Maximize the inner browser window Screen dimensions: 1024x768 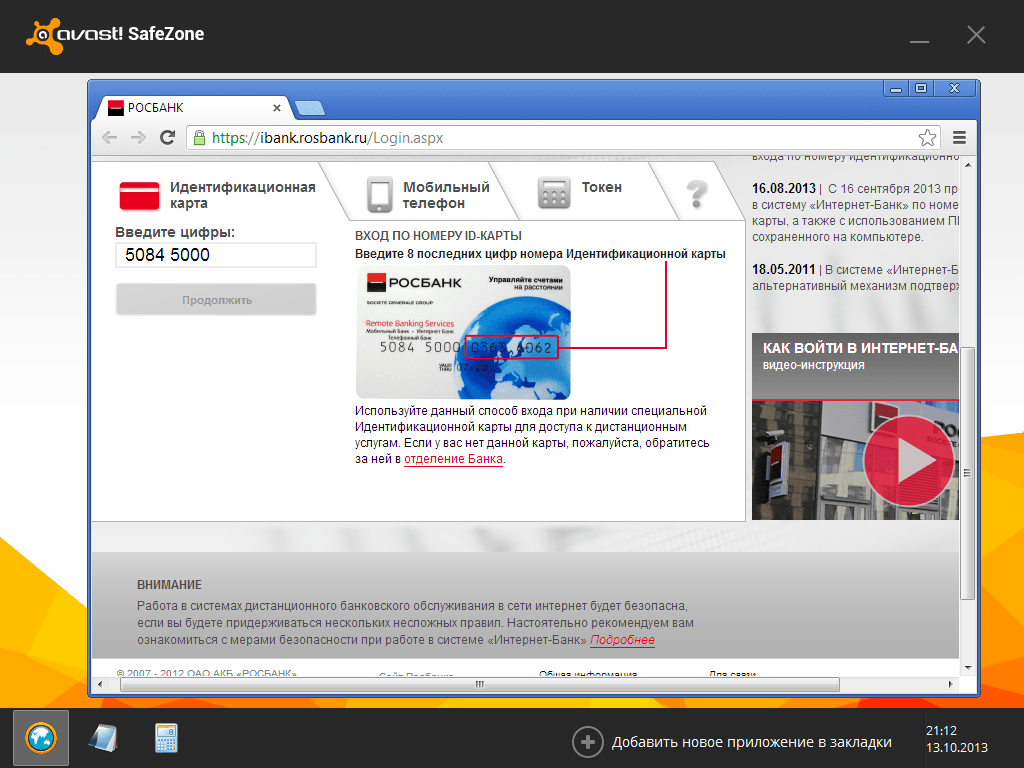tap(921, 88)
